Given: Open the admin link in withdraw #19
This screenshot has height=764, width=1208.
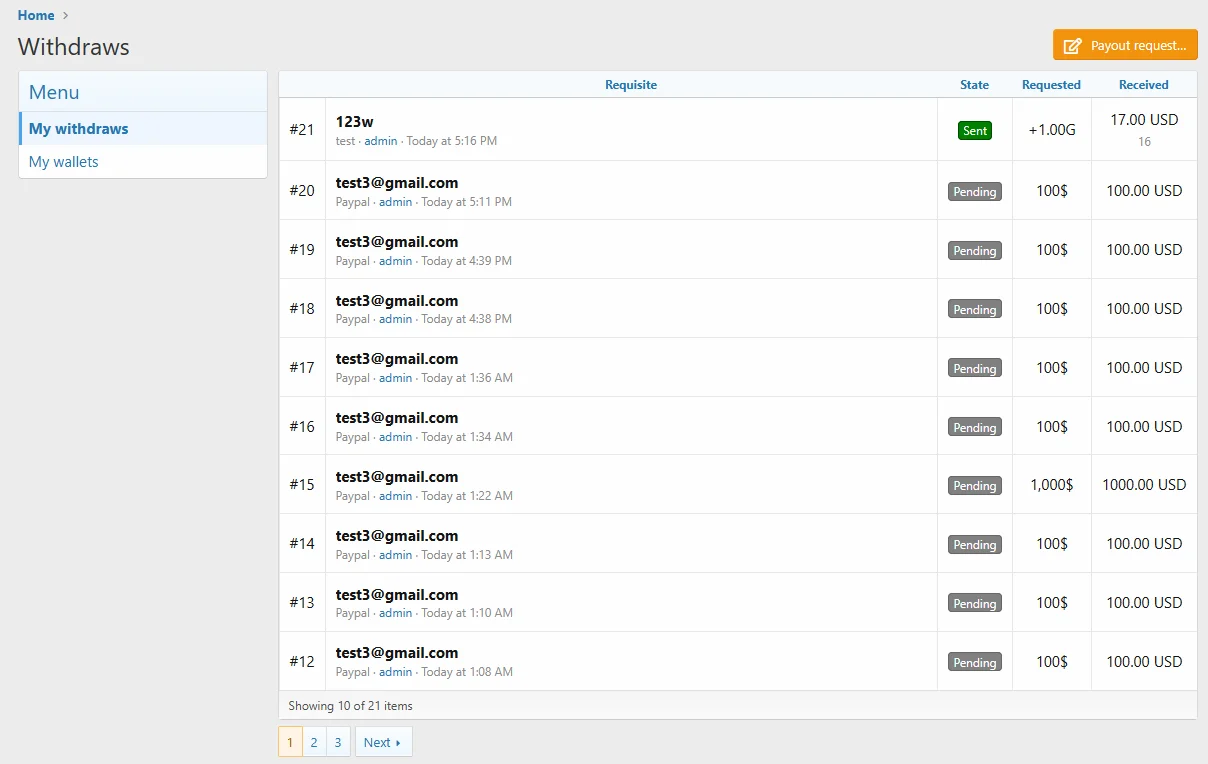Looking at the screenshot, I should point(395,261).
